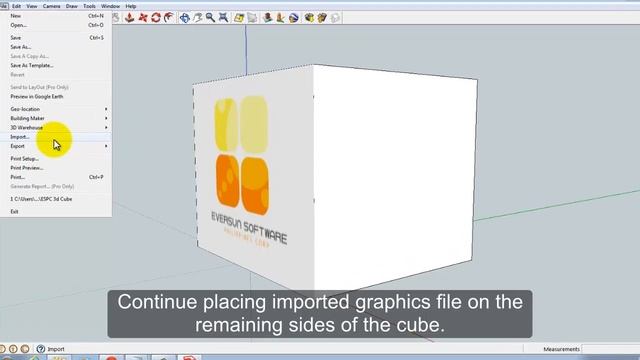Viewport: 640px width, 360px height.
Task: Click the round status icon beside the help icon
Action: (25, 349)
